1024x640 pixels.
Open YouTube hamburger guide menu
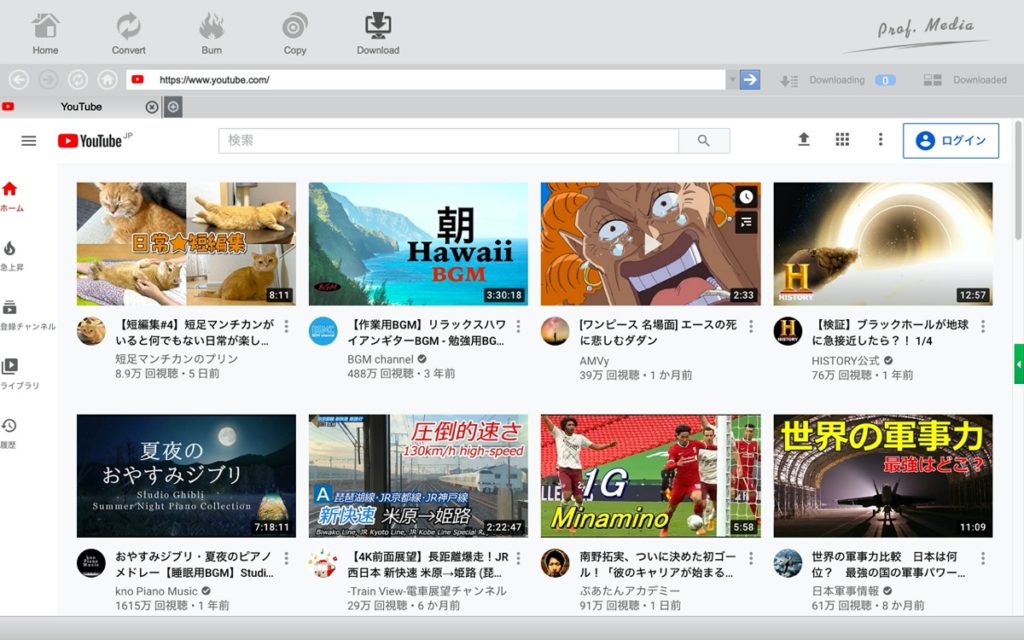coord(29,140)
